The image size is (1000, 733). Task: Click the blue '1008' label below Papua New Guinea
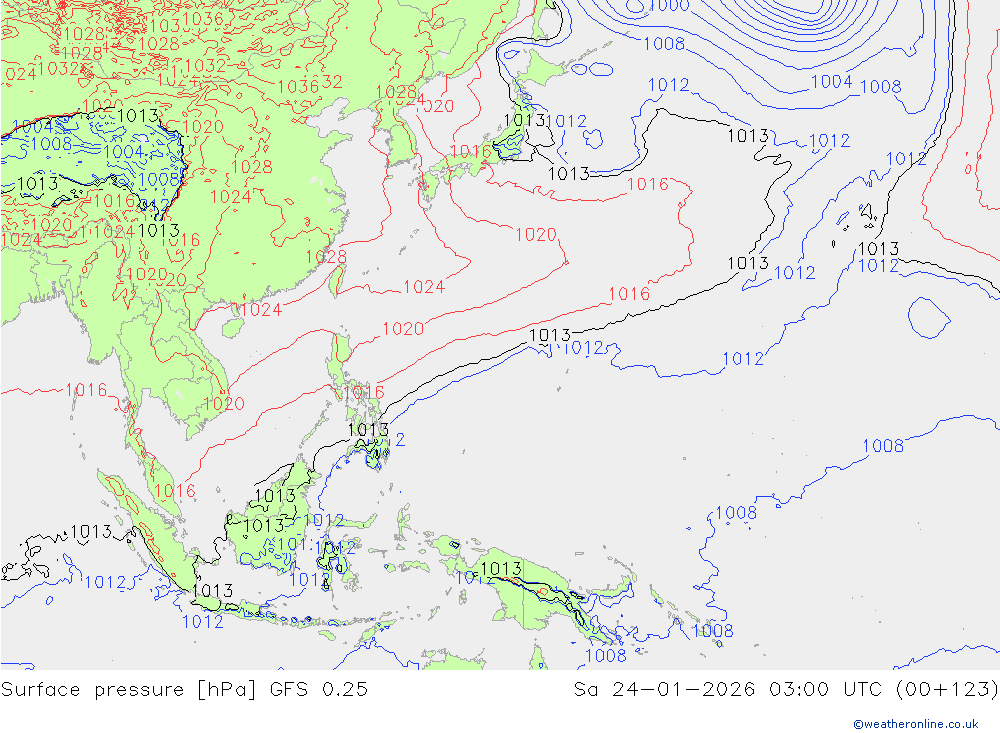[606, 655]
